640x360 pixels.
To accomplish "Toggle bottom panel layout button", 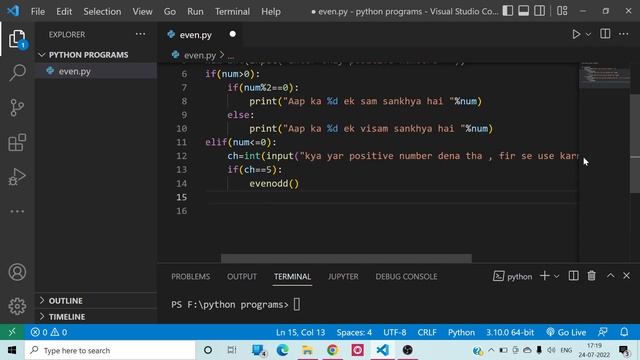I will pos(524,11).
